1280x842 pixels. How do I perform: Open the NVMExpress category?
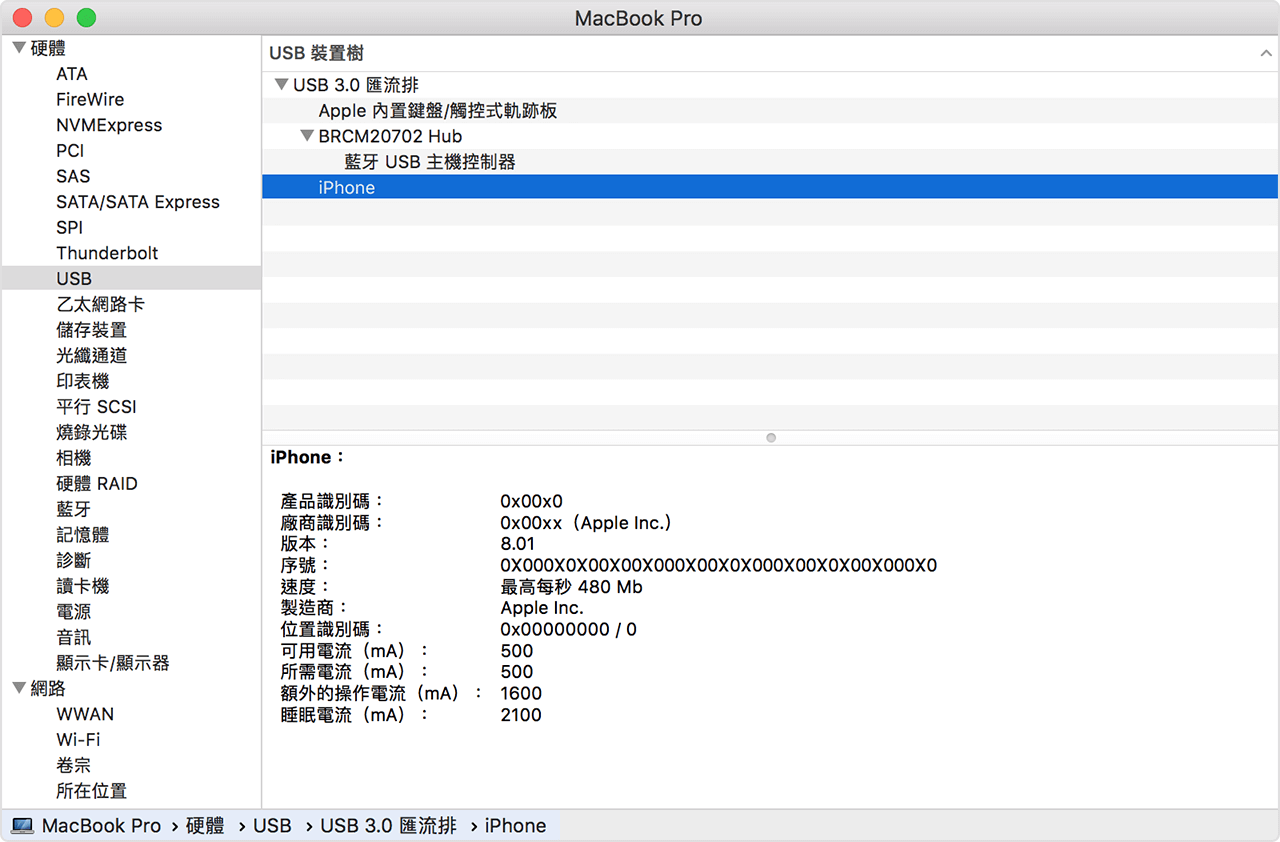pos(109,125)
